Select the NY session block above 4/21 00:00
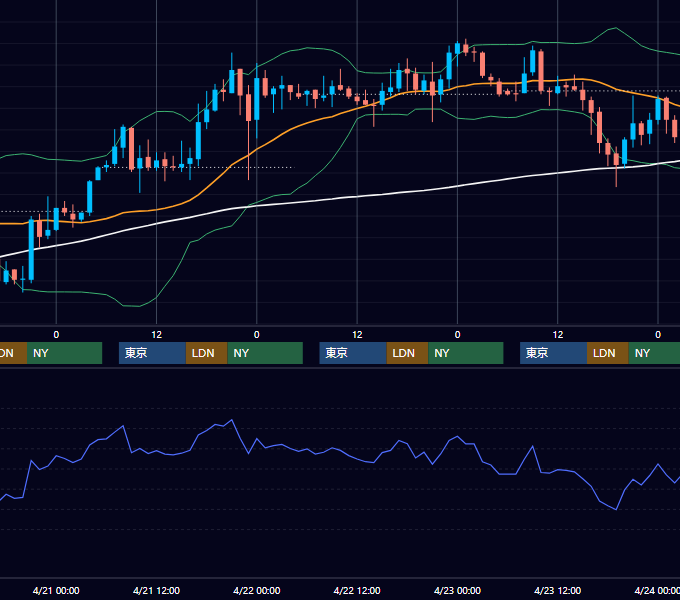Viewport: 680px width, 600px height. tap(64, 353)
